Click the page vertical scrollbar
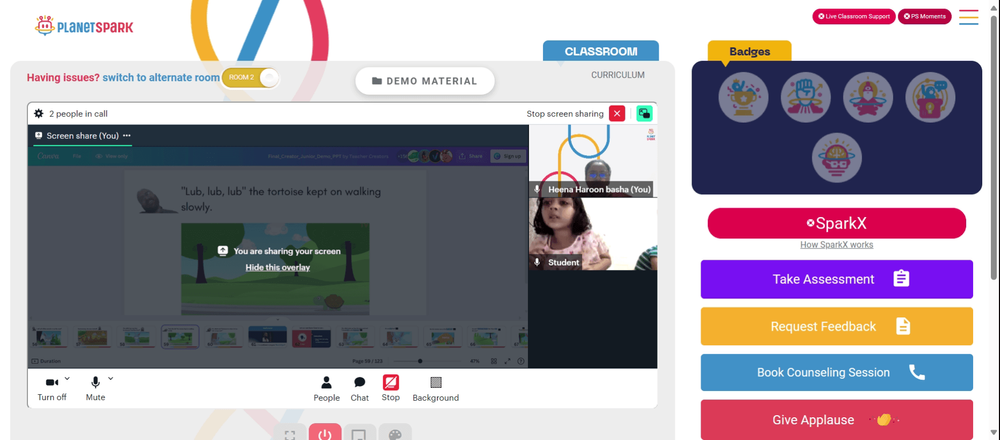 pyautogui.click(x=995, y=147)
